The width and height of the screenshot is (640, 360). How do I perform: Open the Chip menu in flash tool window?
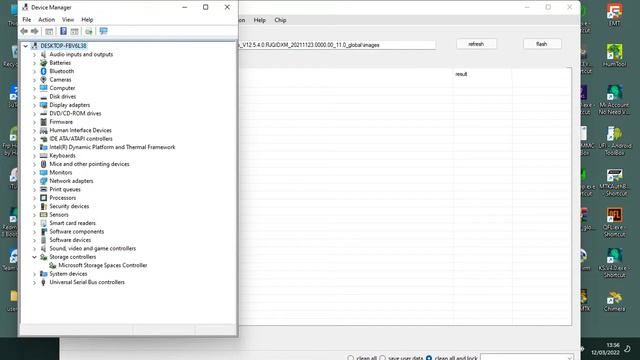[x=280, y=20]
